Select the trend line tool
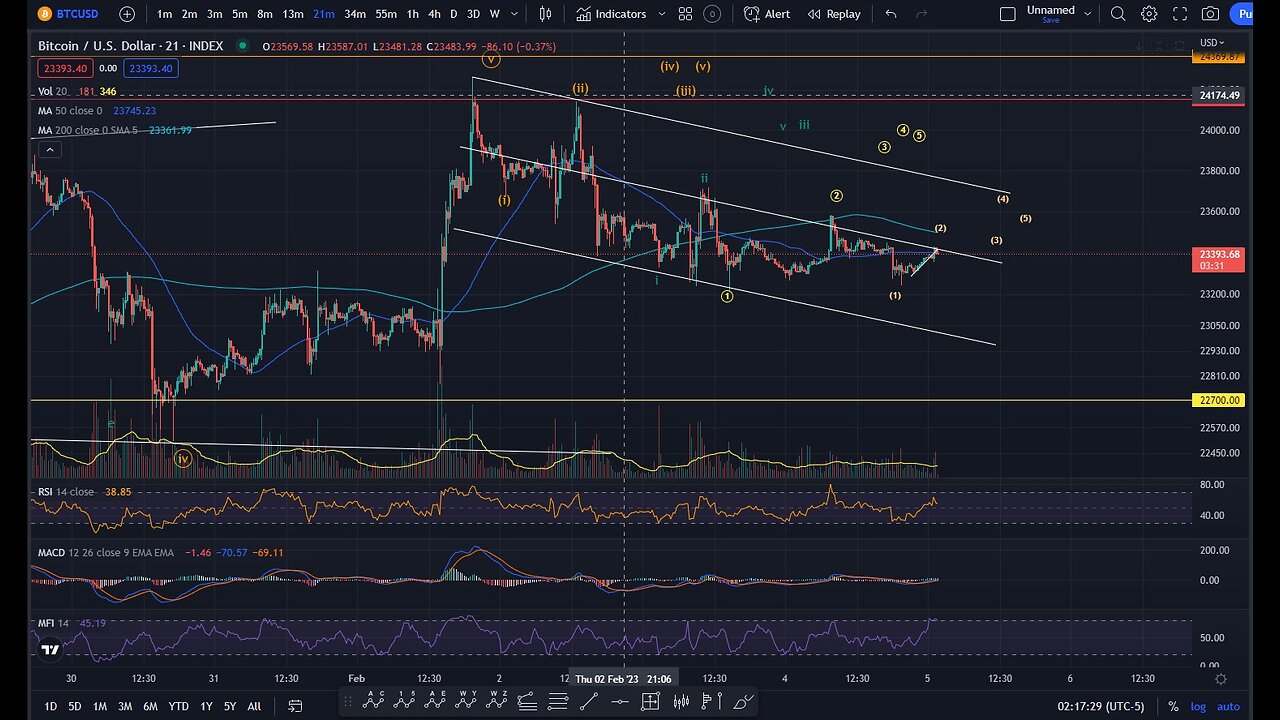This screenshot has width=1280, height=720. pos(590,702)
